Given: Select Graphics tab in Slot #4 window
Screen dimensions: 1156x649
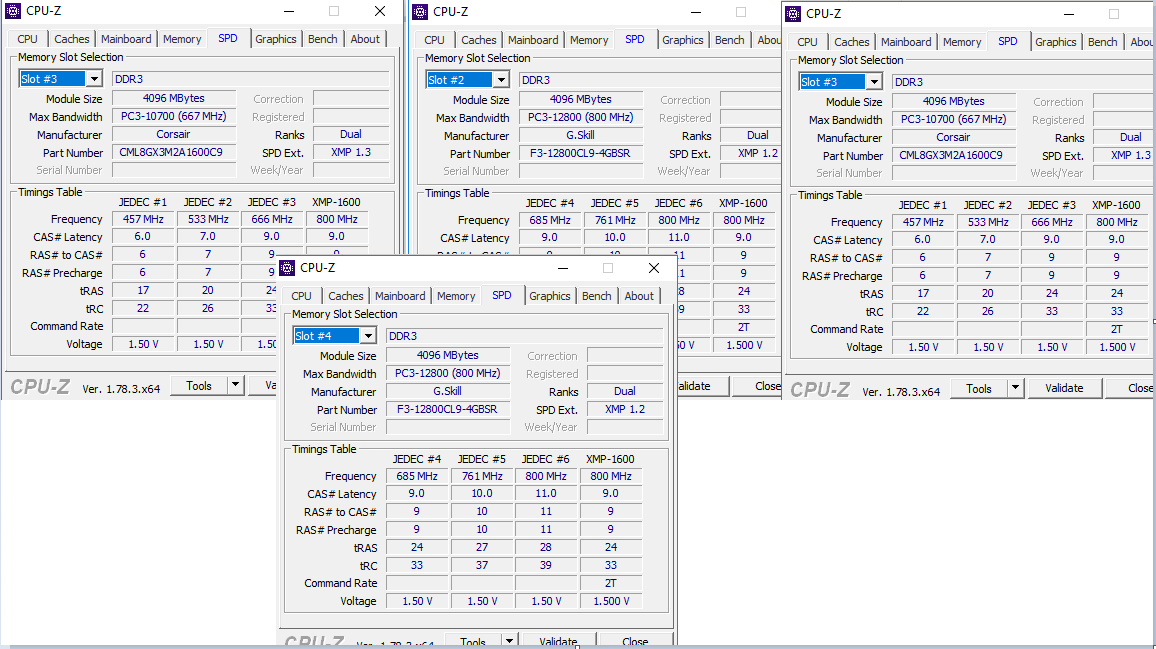Looking at the screenshot, I should [x=550, y=296].
